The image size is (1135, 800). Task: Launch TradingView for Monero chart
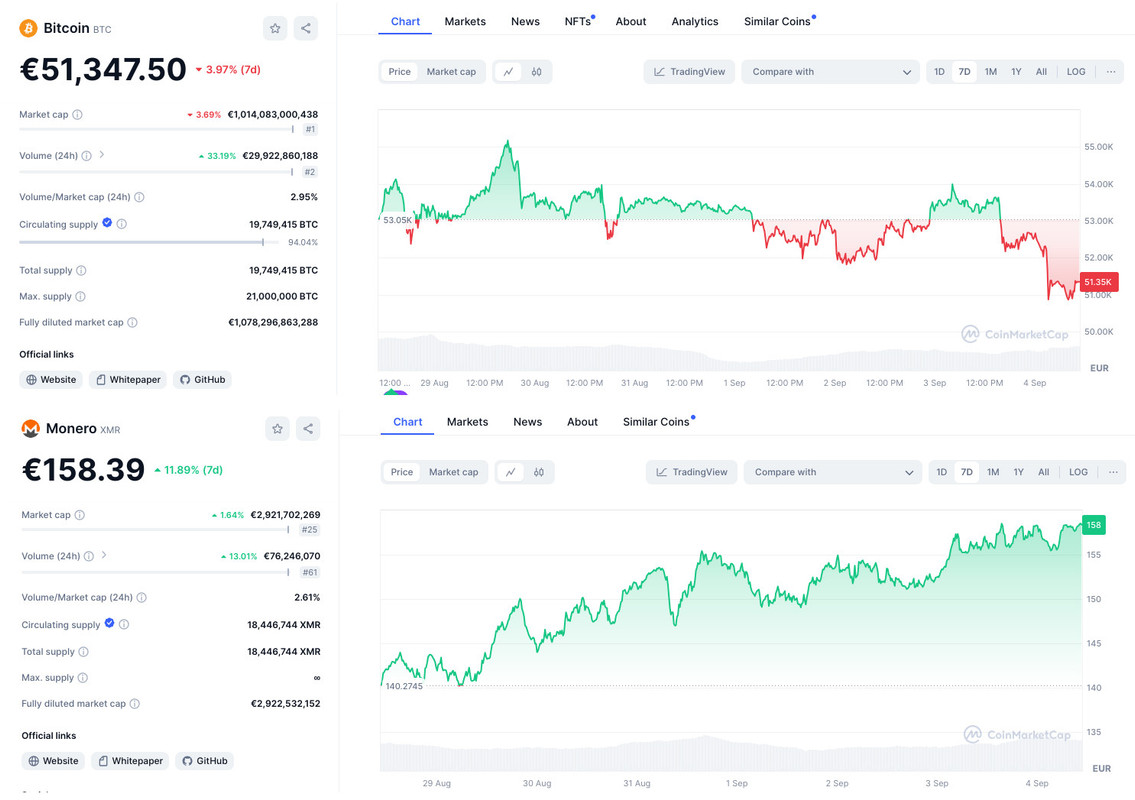(691, 472)
